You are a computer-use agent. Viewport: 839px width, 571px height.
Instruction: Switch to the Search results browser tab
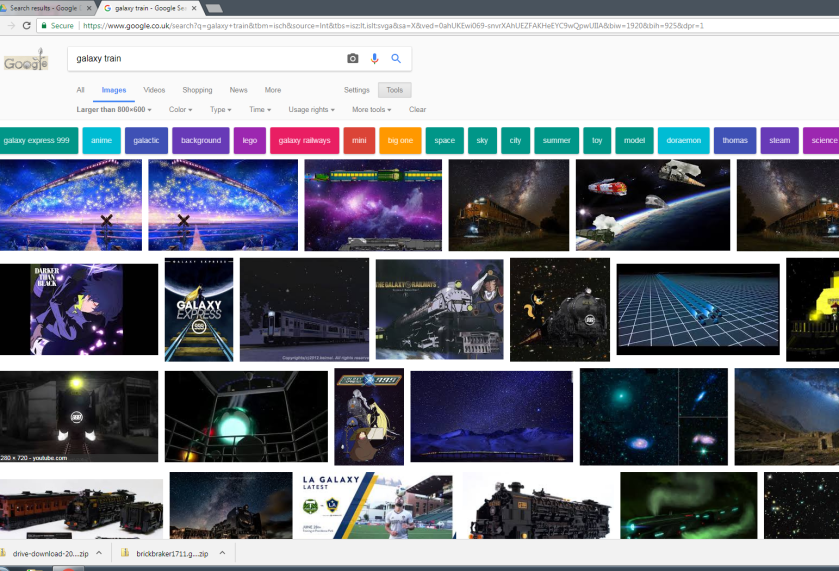(x=45, y=8)
